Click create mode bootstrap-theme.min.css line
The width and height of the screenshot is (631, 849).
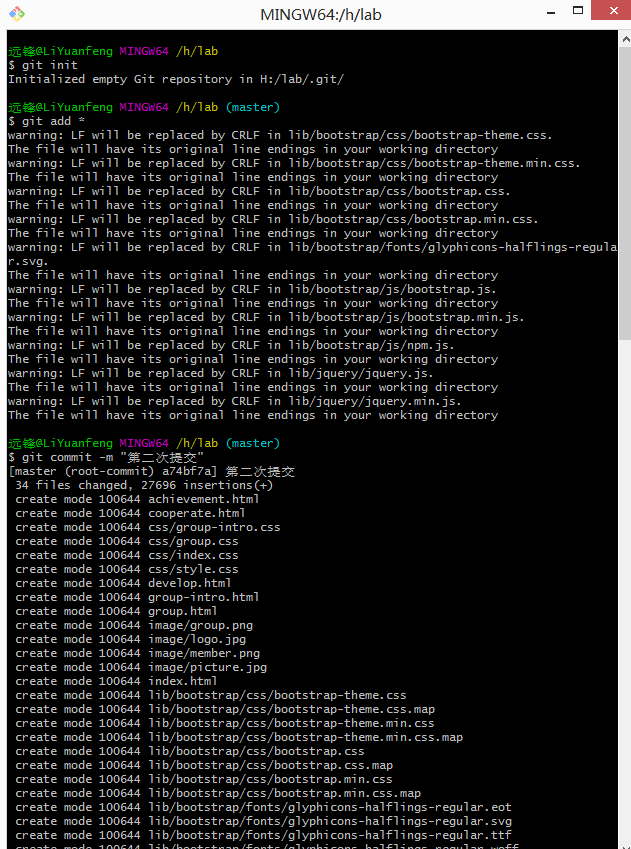click(x=225, y=723)
